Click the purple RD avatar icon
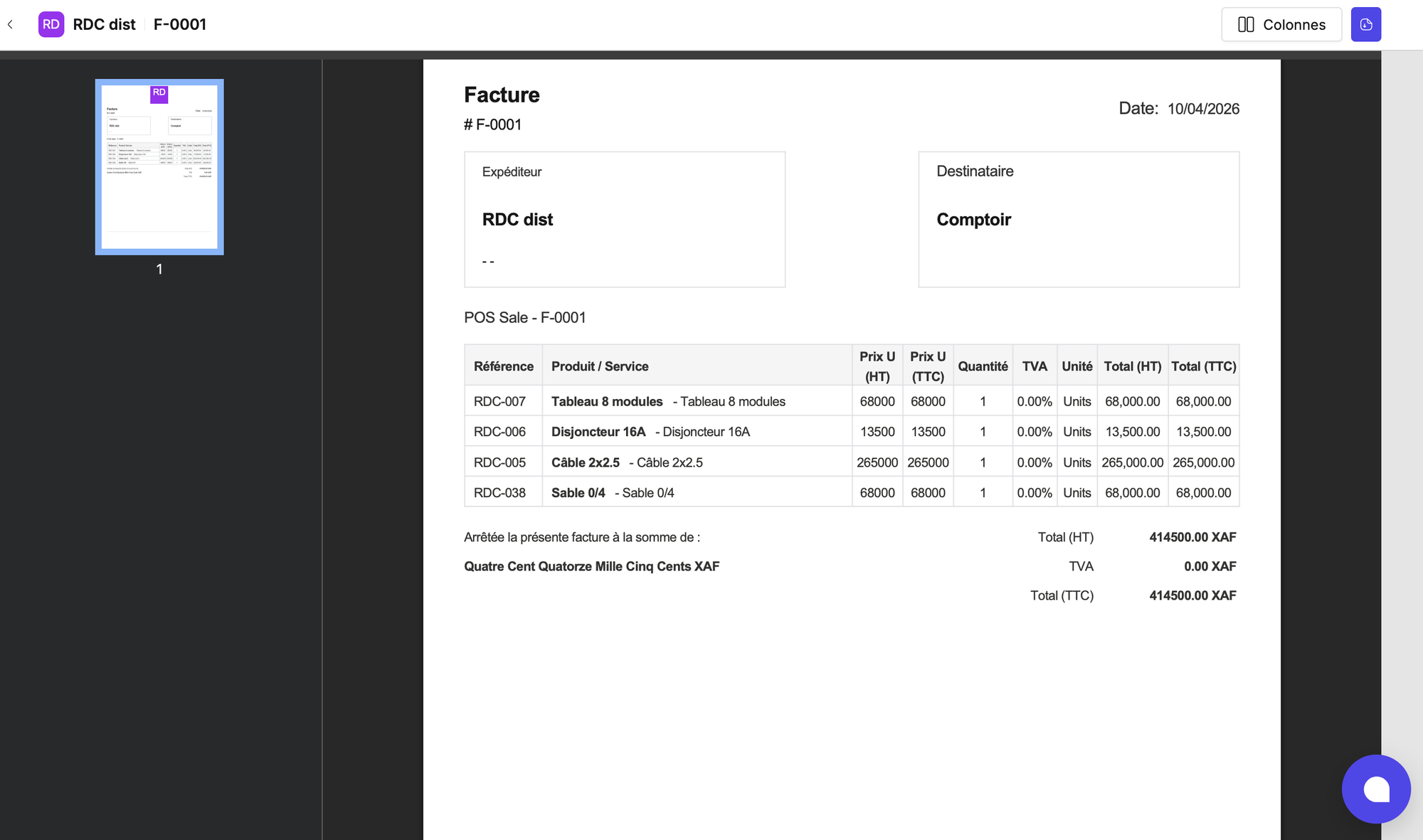The image size is (1423, 840). [x=51, y=24]
